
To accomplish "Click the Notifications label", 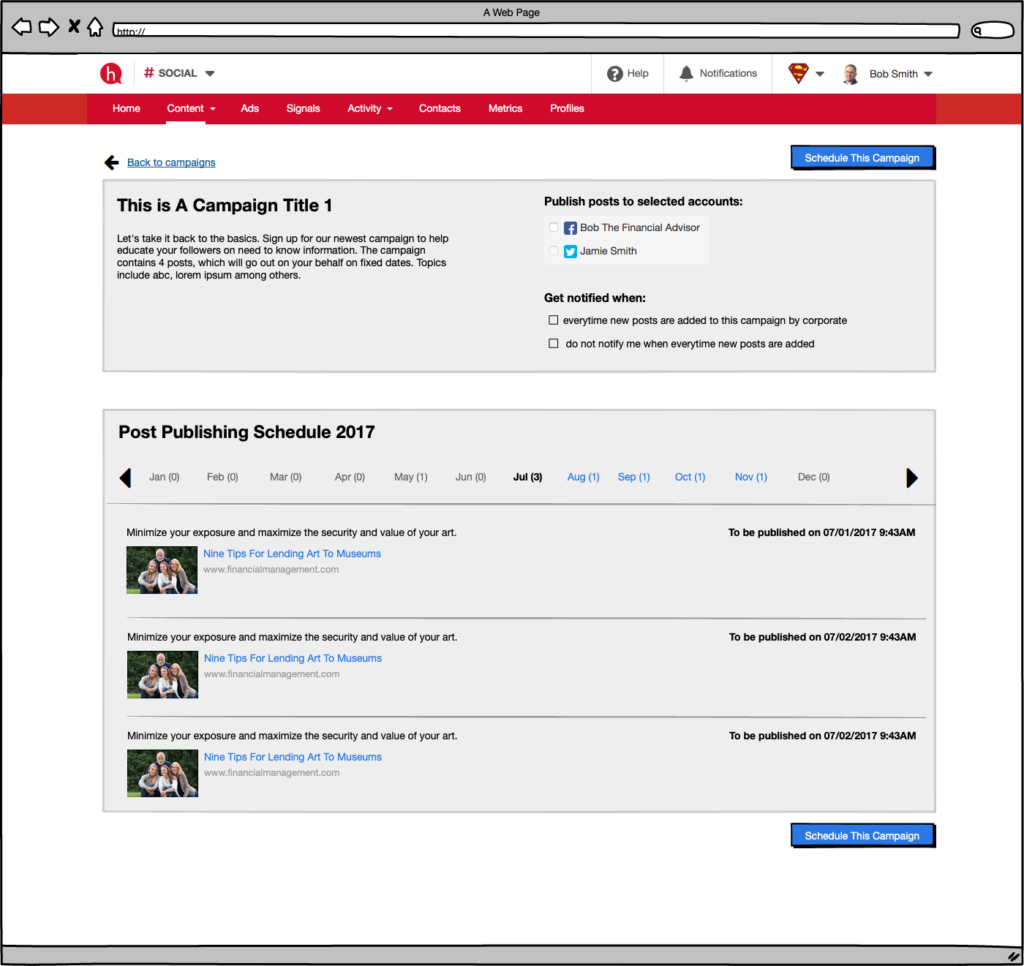I will [x=728, y=74].
